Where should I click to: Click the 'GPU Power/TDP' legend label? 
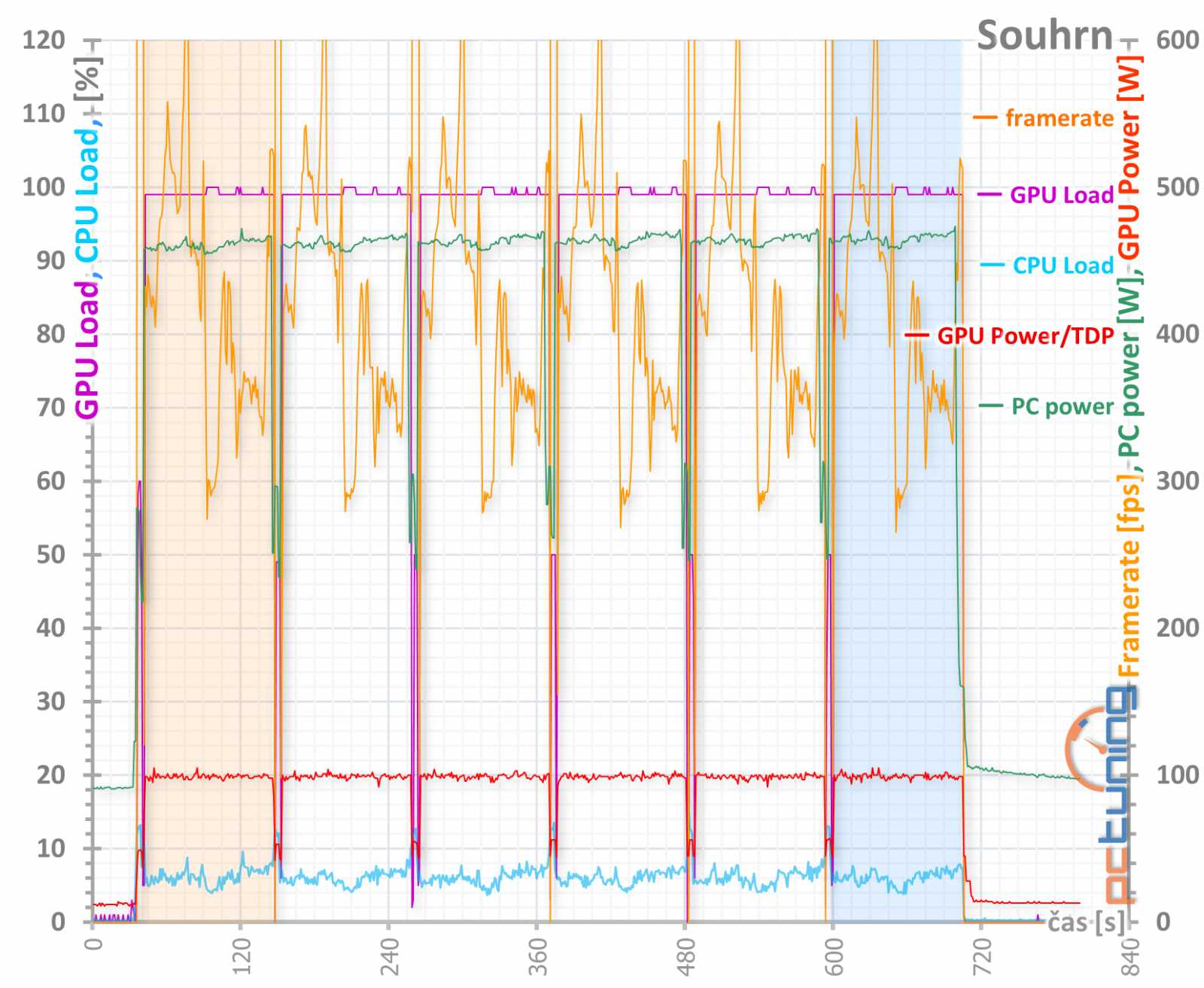tap(1026, 336)
